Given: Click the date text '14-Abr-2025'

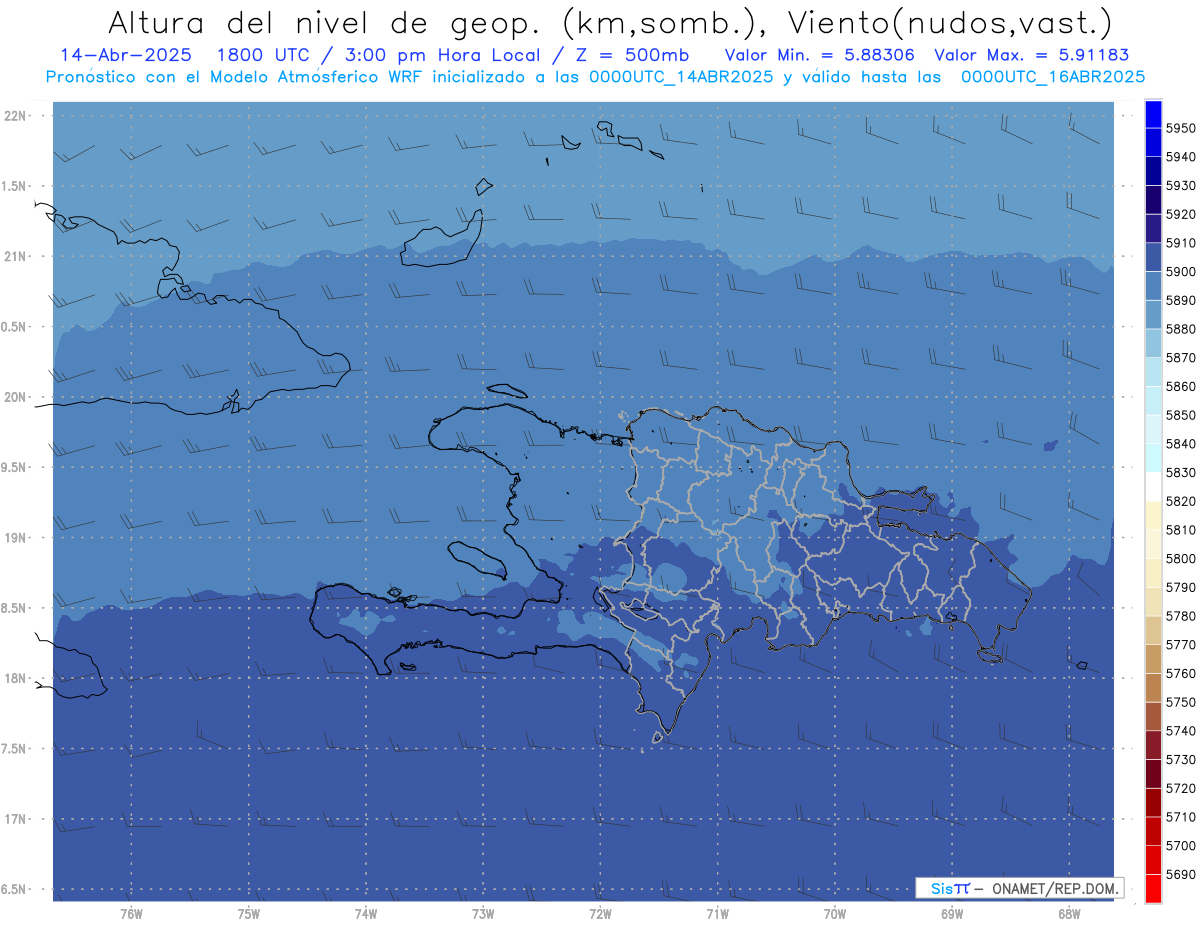Looking at the screenshot, I should (124, 55).
